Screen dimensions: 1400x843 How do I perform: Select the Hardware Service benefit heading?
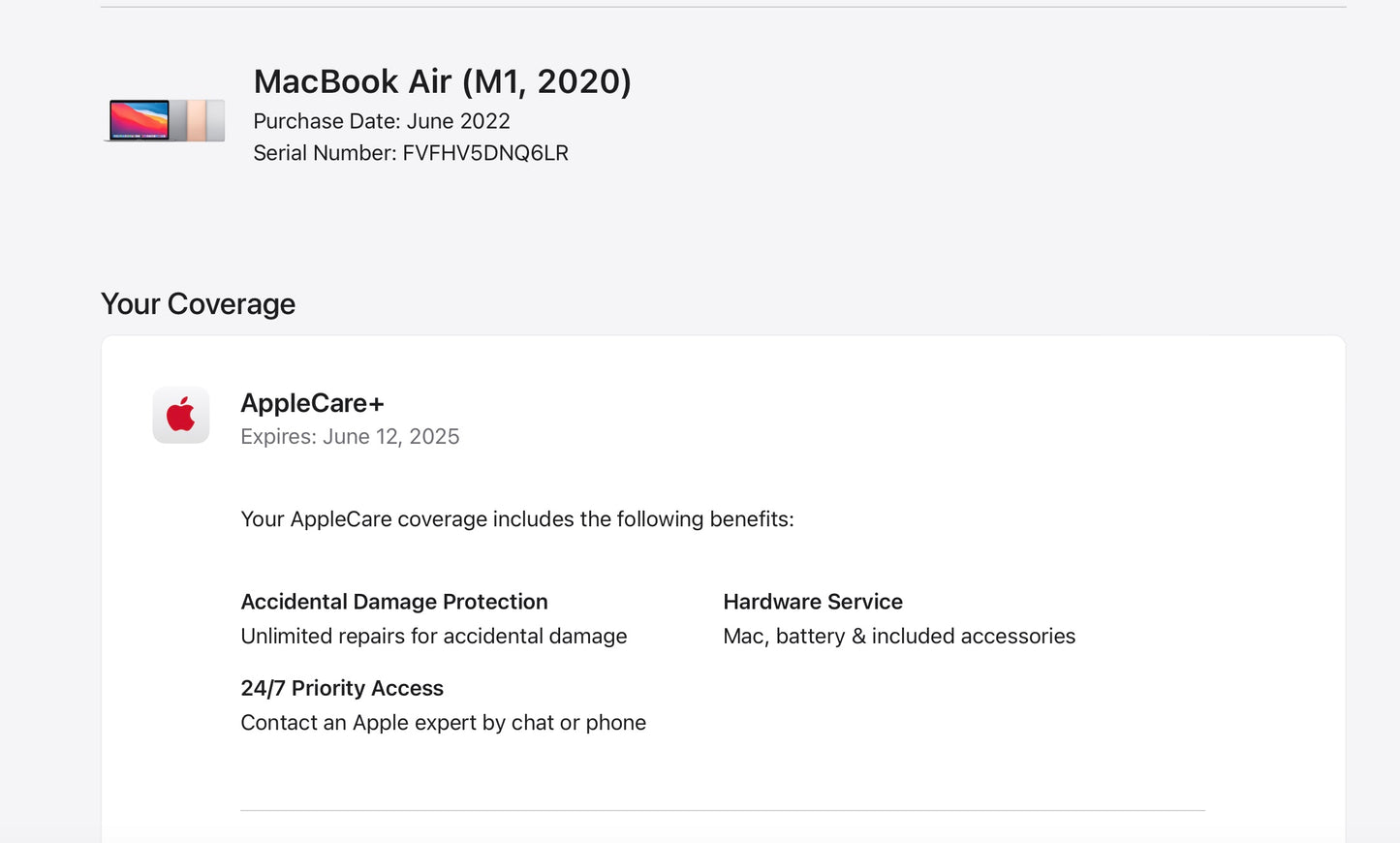coord(812,602)
